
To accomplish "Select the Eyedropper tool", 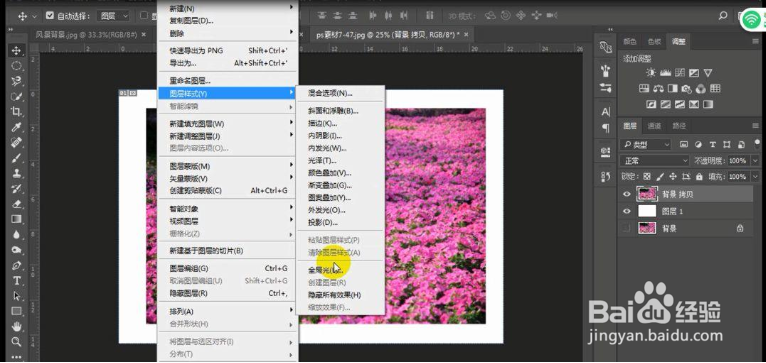I will pos(17,127).
